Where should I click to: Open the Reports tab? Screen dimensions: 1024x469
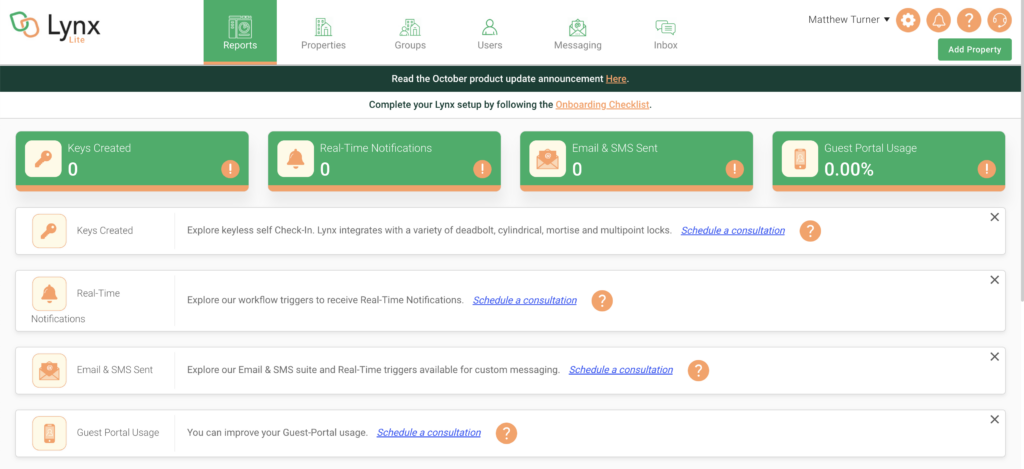[240, 32]
